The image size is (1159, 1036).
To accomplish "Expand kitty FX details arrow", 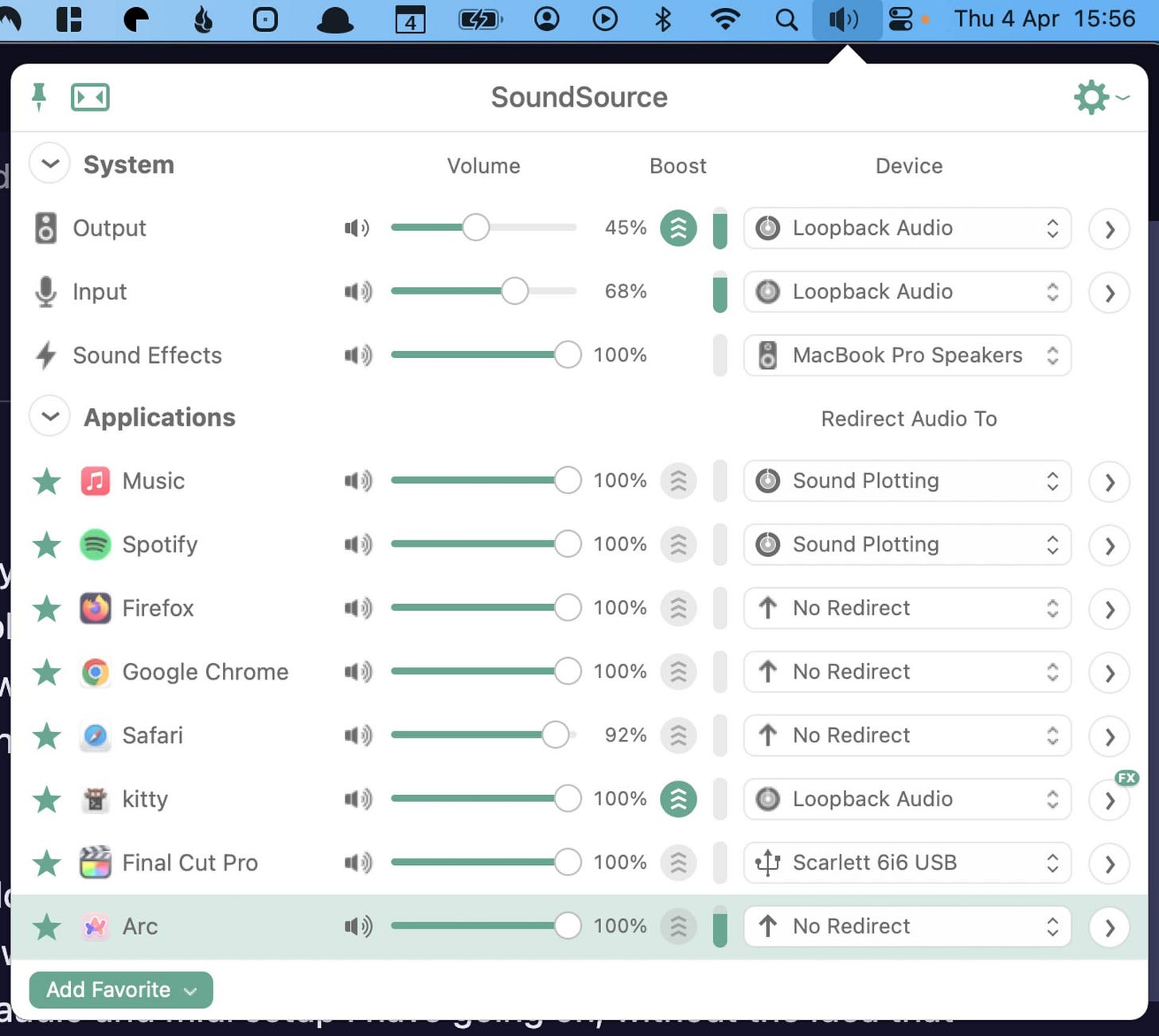I will point(1110,800).
